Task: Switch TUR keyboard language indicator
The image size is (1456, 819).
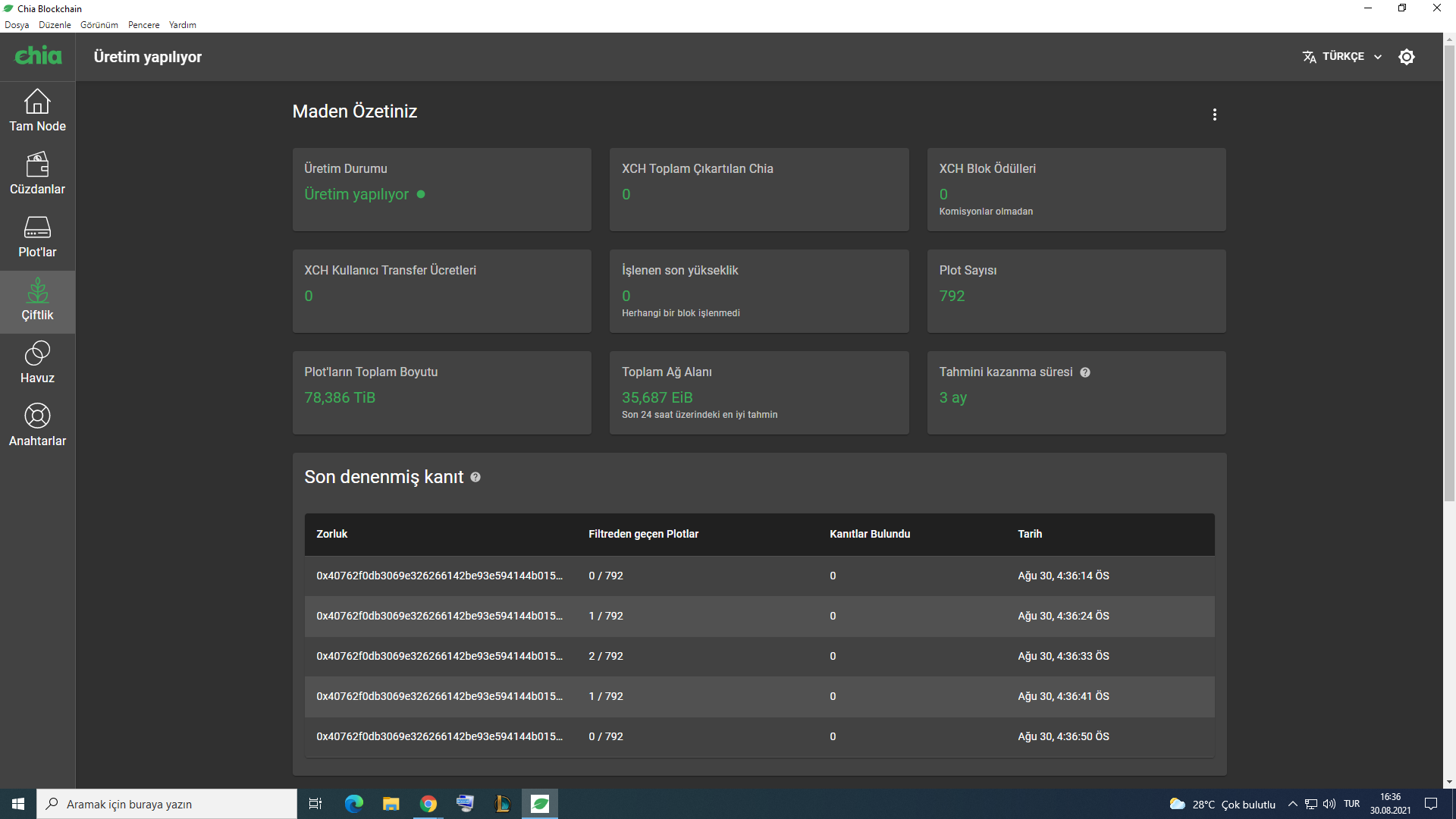Action: click(1351, 804)
